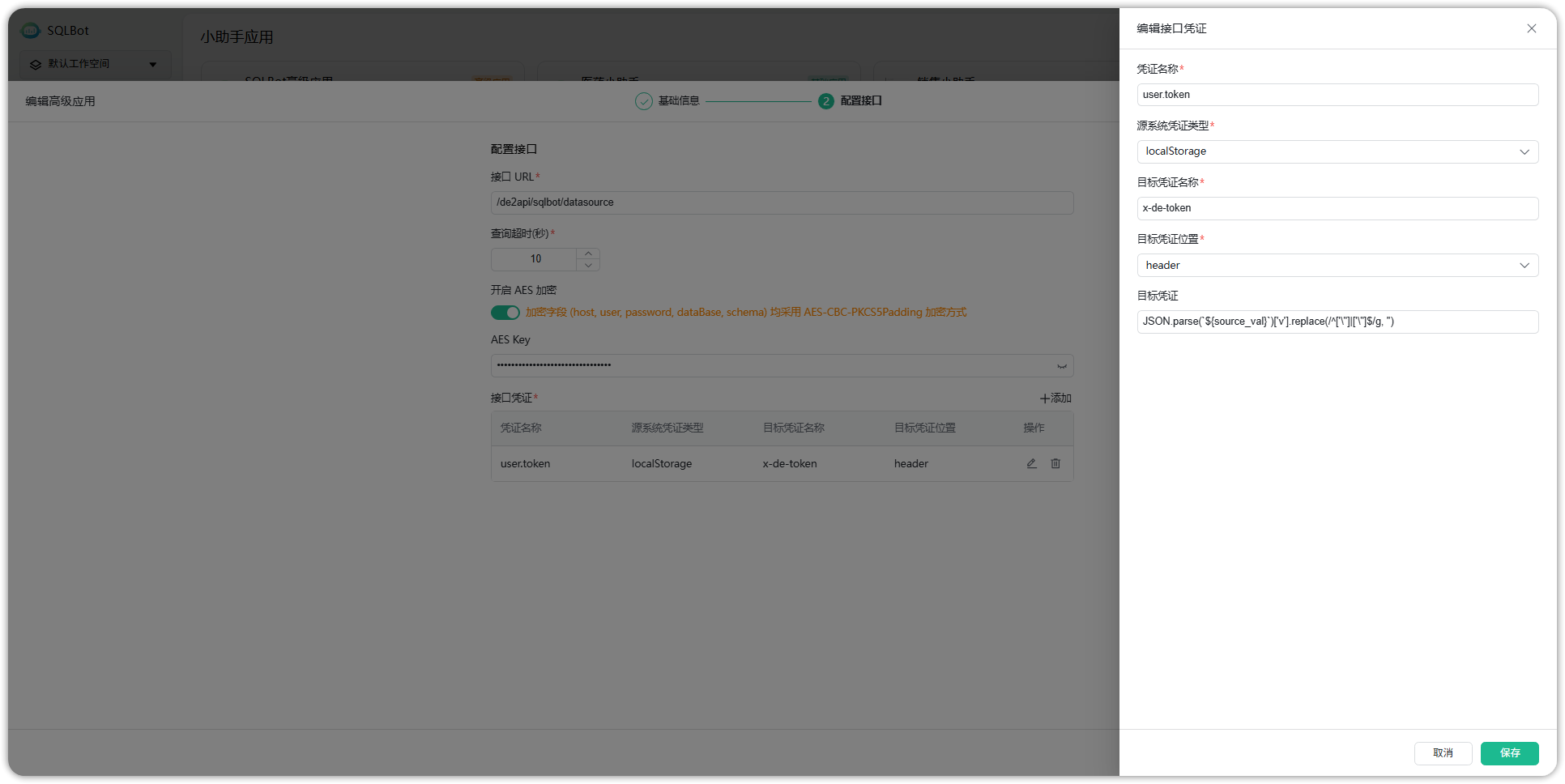
Task: Select the configure interface step 2
Action: click(850, 101)
